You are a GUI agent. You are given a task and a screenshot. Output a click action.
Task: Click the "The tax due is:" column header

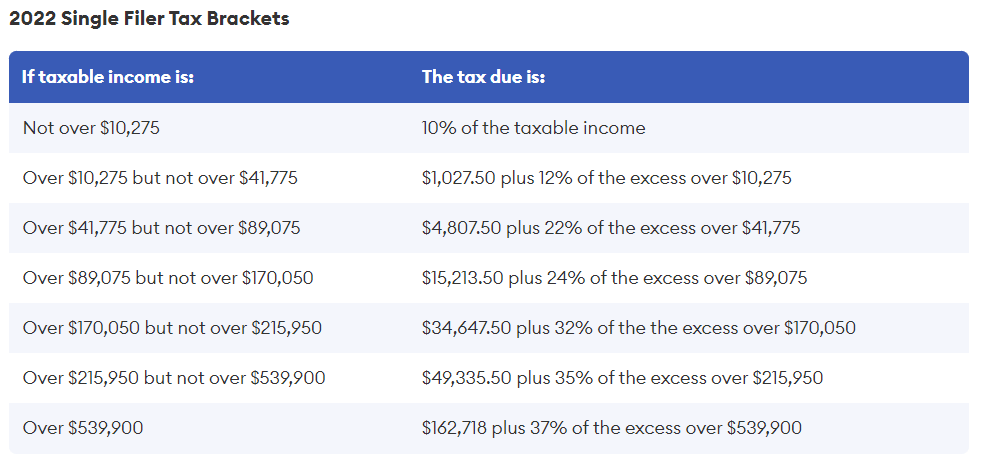(x=483, y=77)
